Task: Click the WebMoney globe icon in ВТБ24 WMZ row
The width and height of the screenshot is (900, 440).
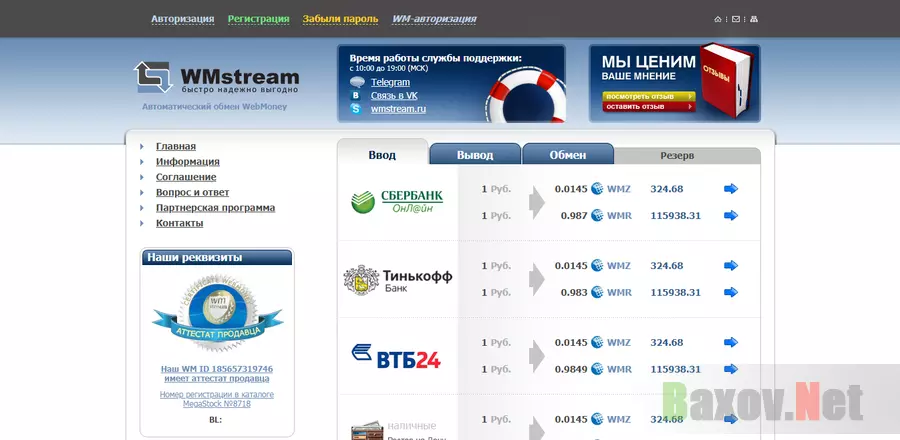Action: click(598, 342)
